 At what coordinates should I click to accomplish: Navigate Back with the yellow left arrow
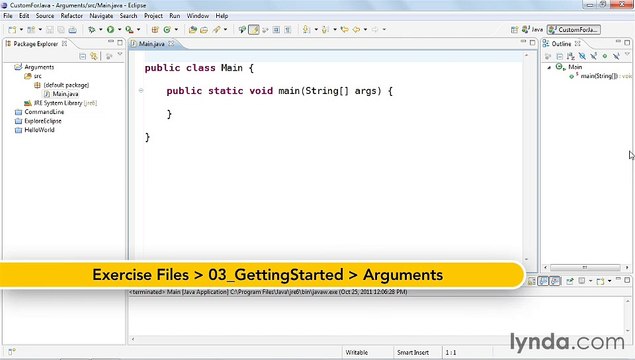(x=356, y=30)
